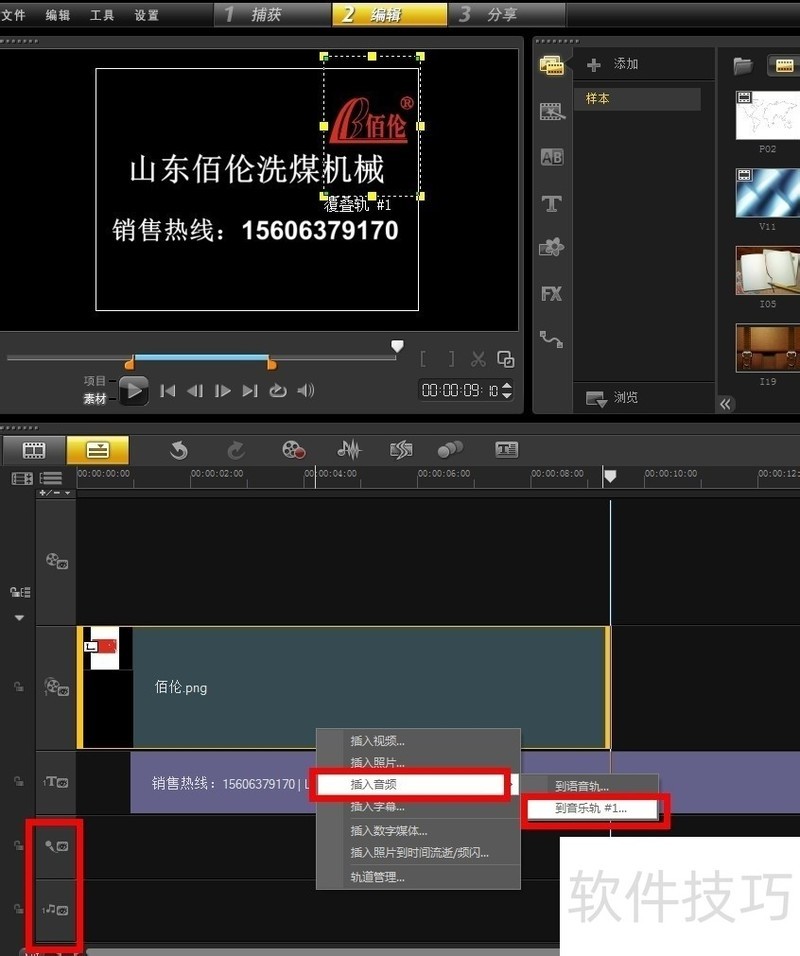800x956 pixels.
Task: Click the Undo arrow in timeline toolbar
Action: (x=179, y=450)
